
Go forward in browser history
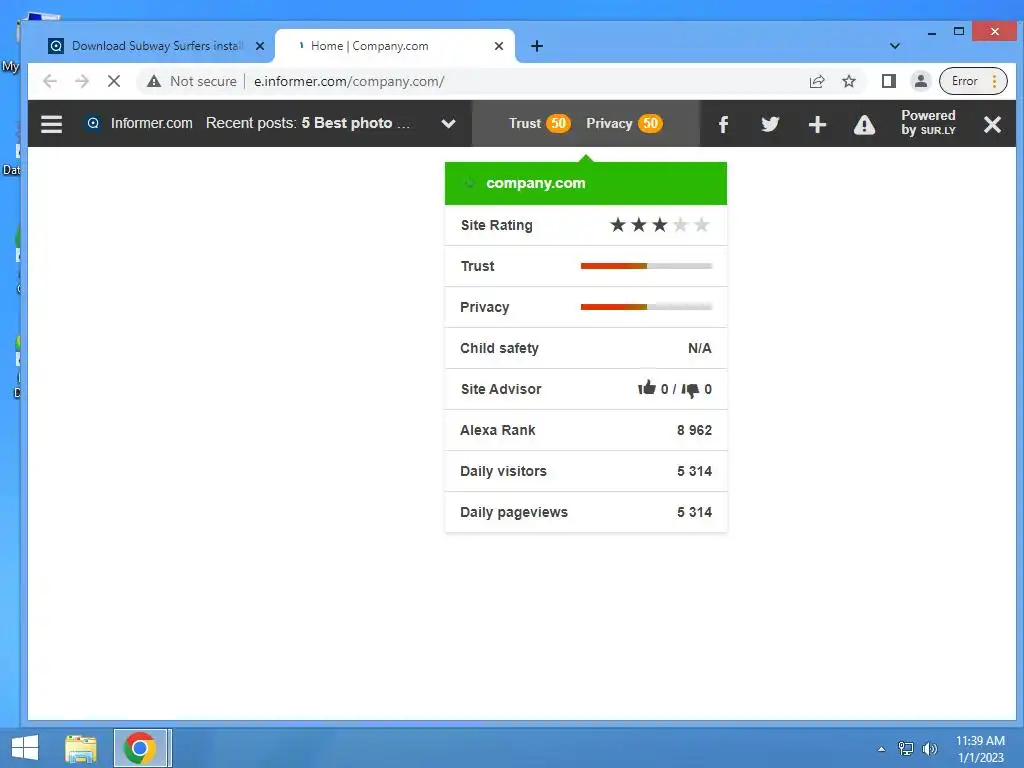82,82
